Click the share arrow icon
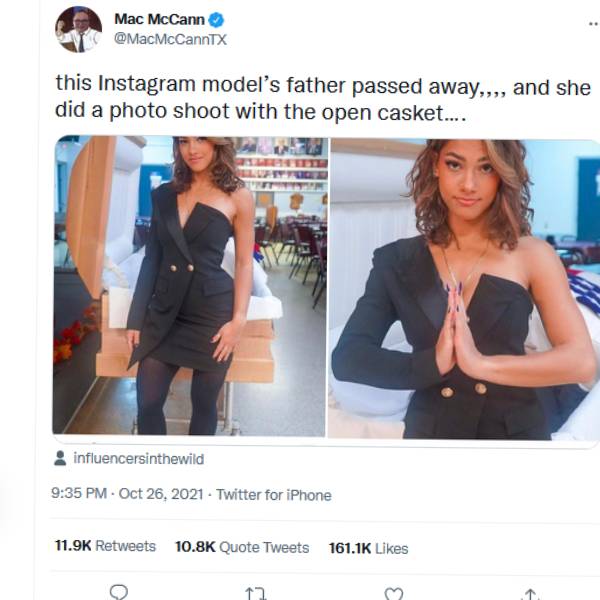 [x=531, y=592]
